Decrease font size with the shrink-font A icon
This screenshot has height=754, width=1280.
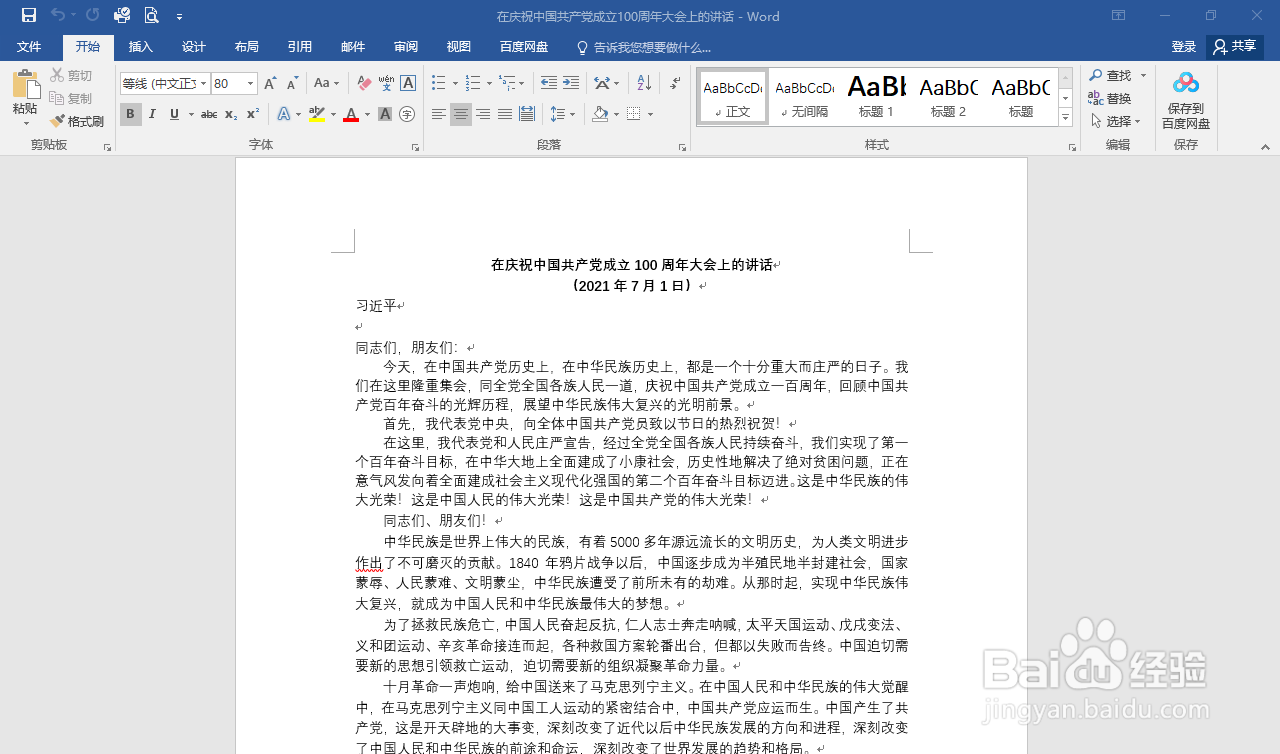[x=292, y=83]
